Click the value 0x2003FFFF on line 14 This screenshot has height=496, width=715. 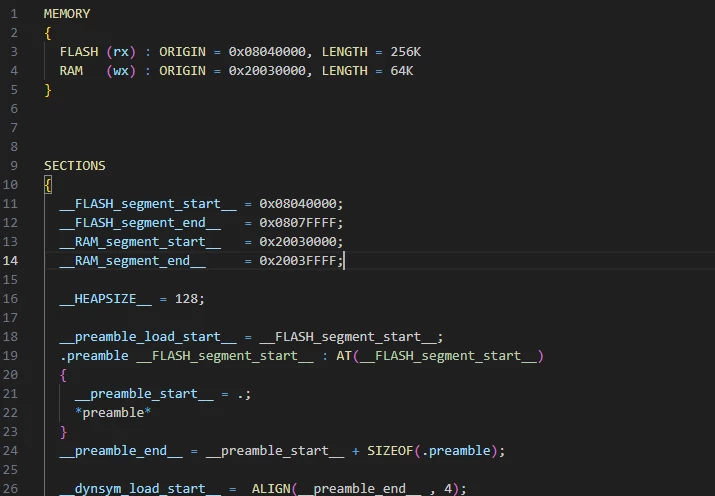297,260
